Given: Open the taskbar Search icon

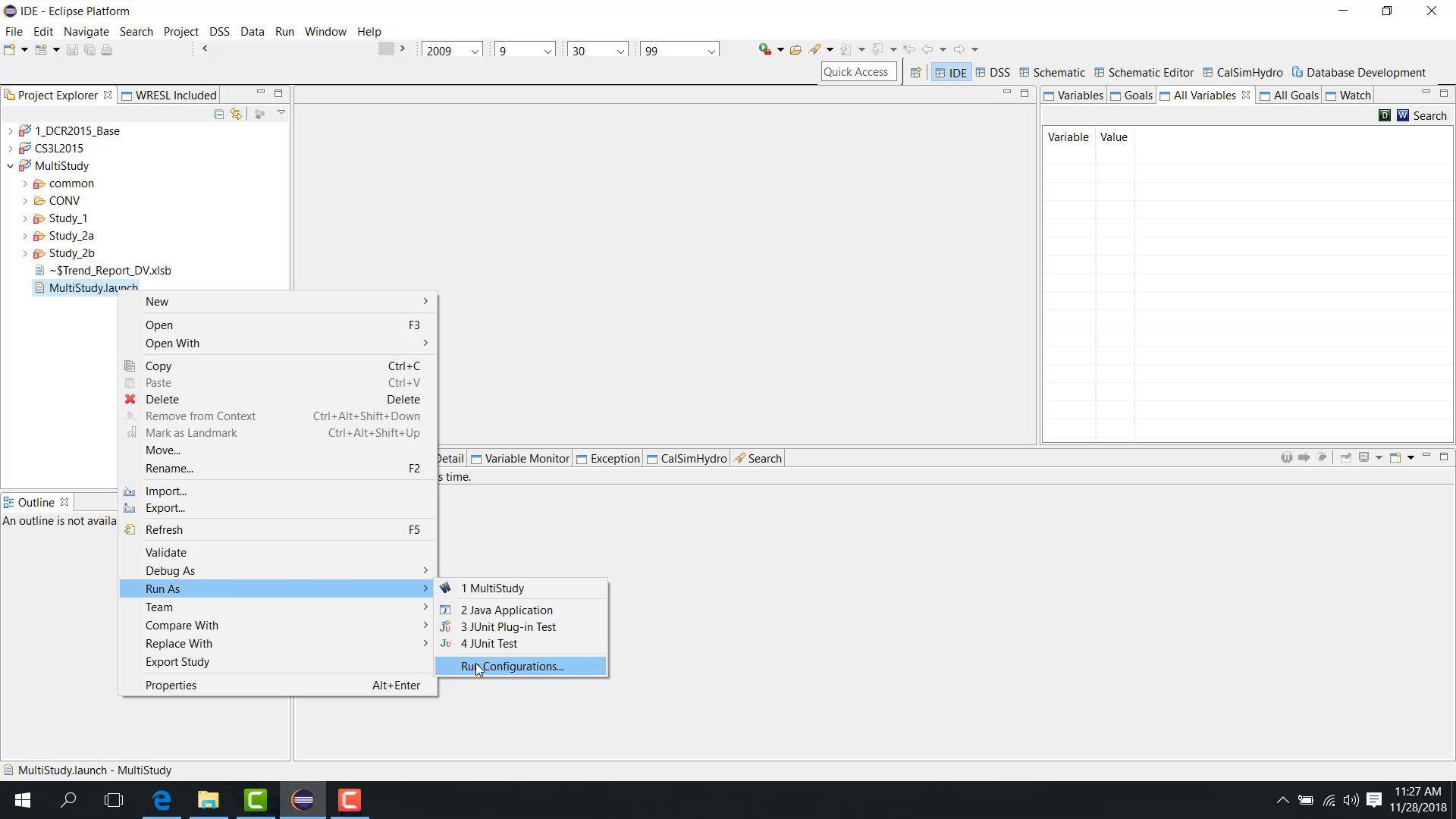Looking at the screenshot, I should coord(68,800).
